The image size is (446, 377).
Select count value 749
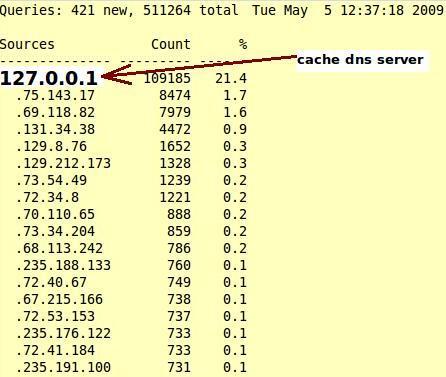(x=179, y=283)
